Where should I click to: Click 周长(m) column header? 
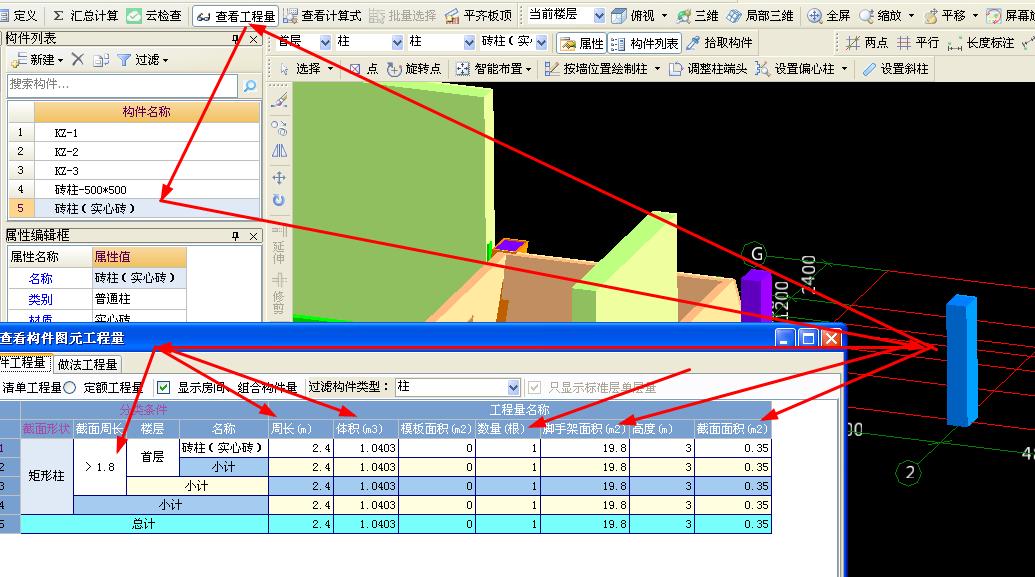(x=300, y=429)
